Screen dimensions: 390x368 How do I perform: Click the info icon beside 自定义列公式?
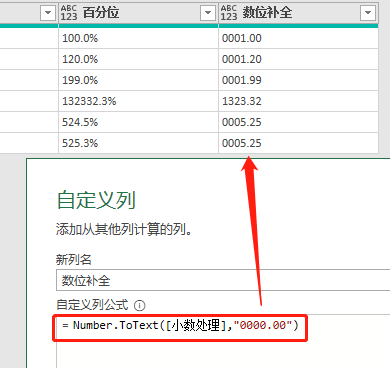[x=139, y=305]
